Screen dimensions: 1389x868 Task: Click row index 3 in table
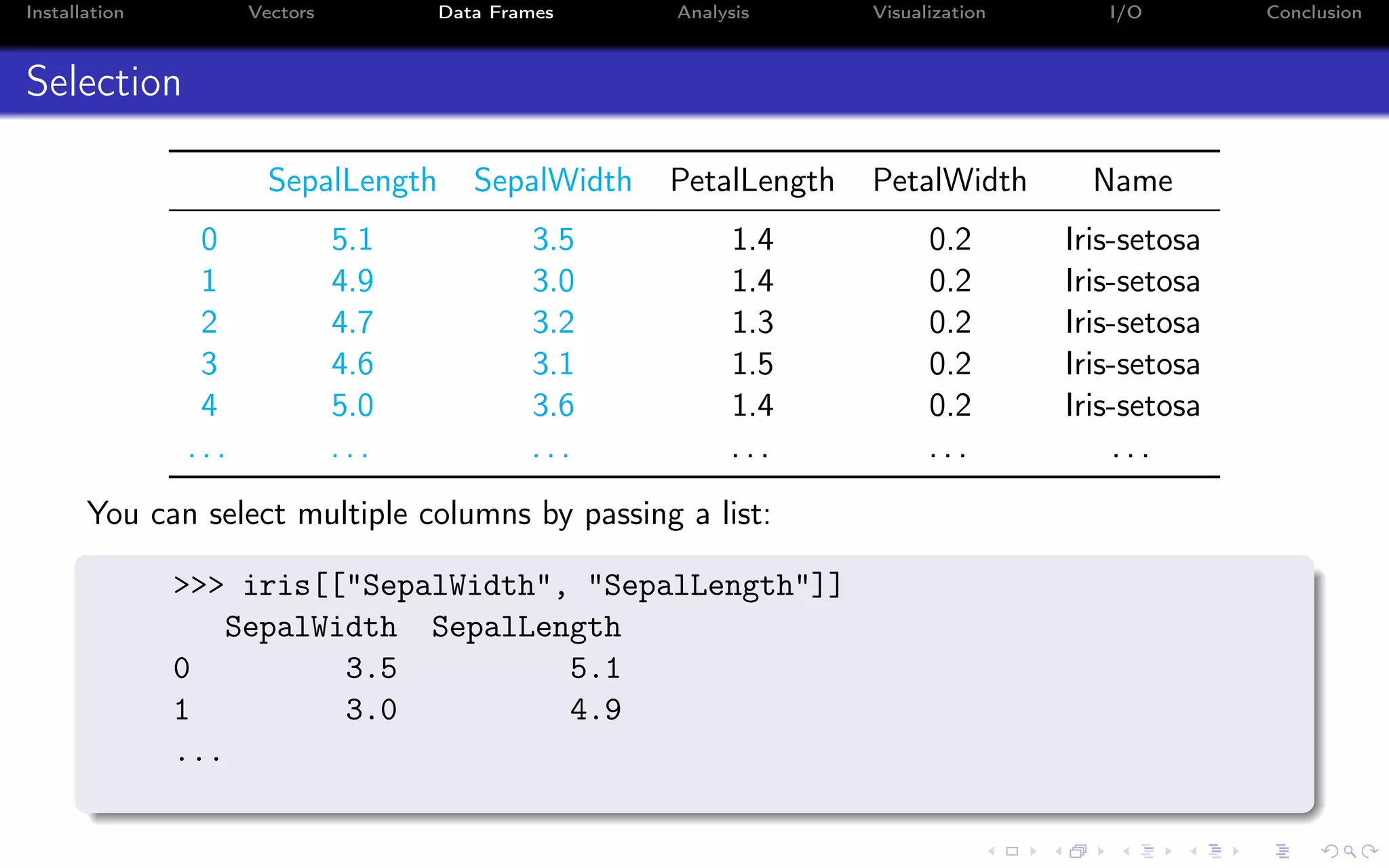click(209, 364)
